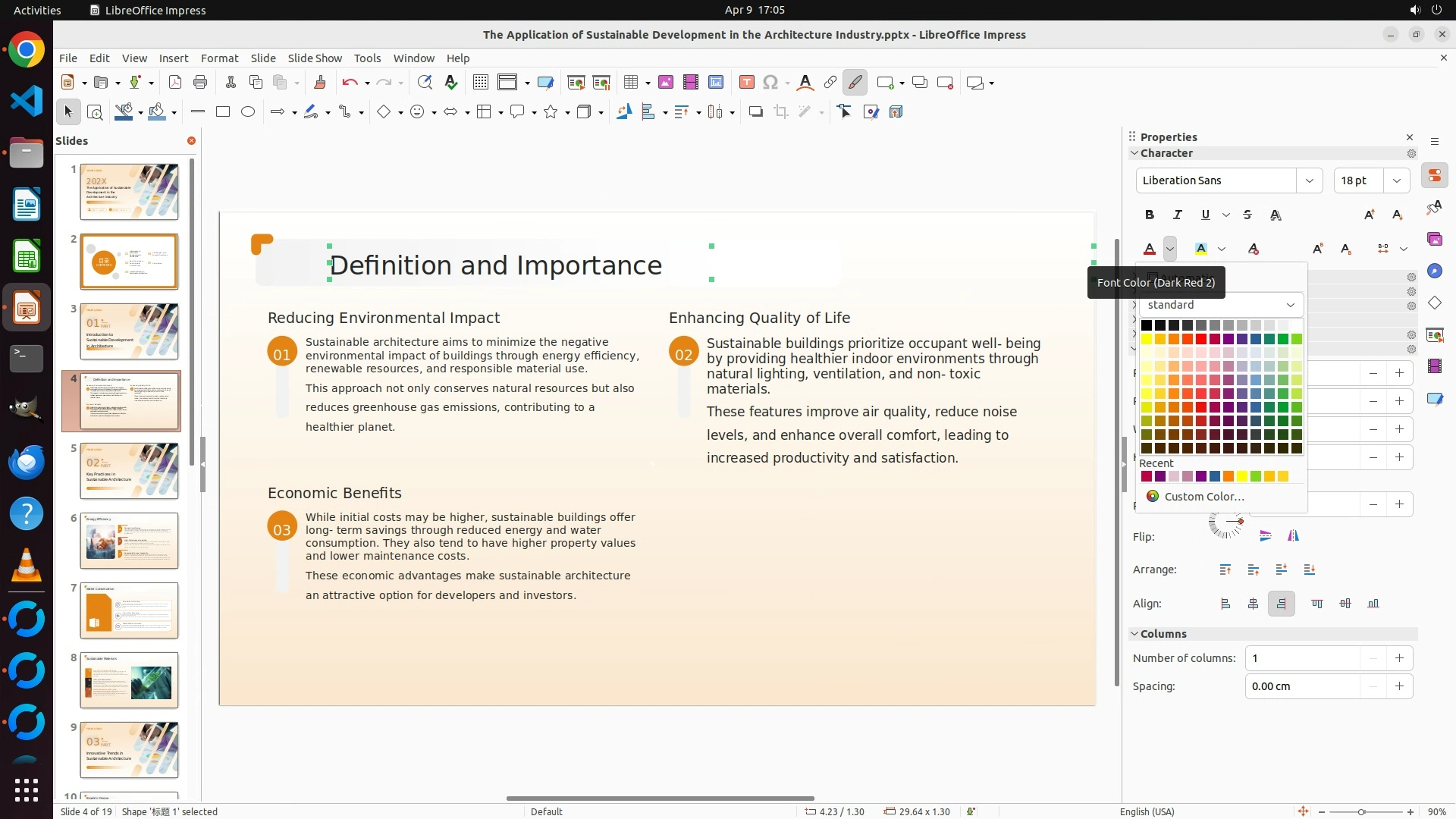Click the Increase Font Size icon
Image resolution: width=1456 pixels, height=819 pixels.
[x=1369, y=215]
